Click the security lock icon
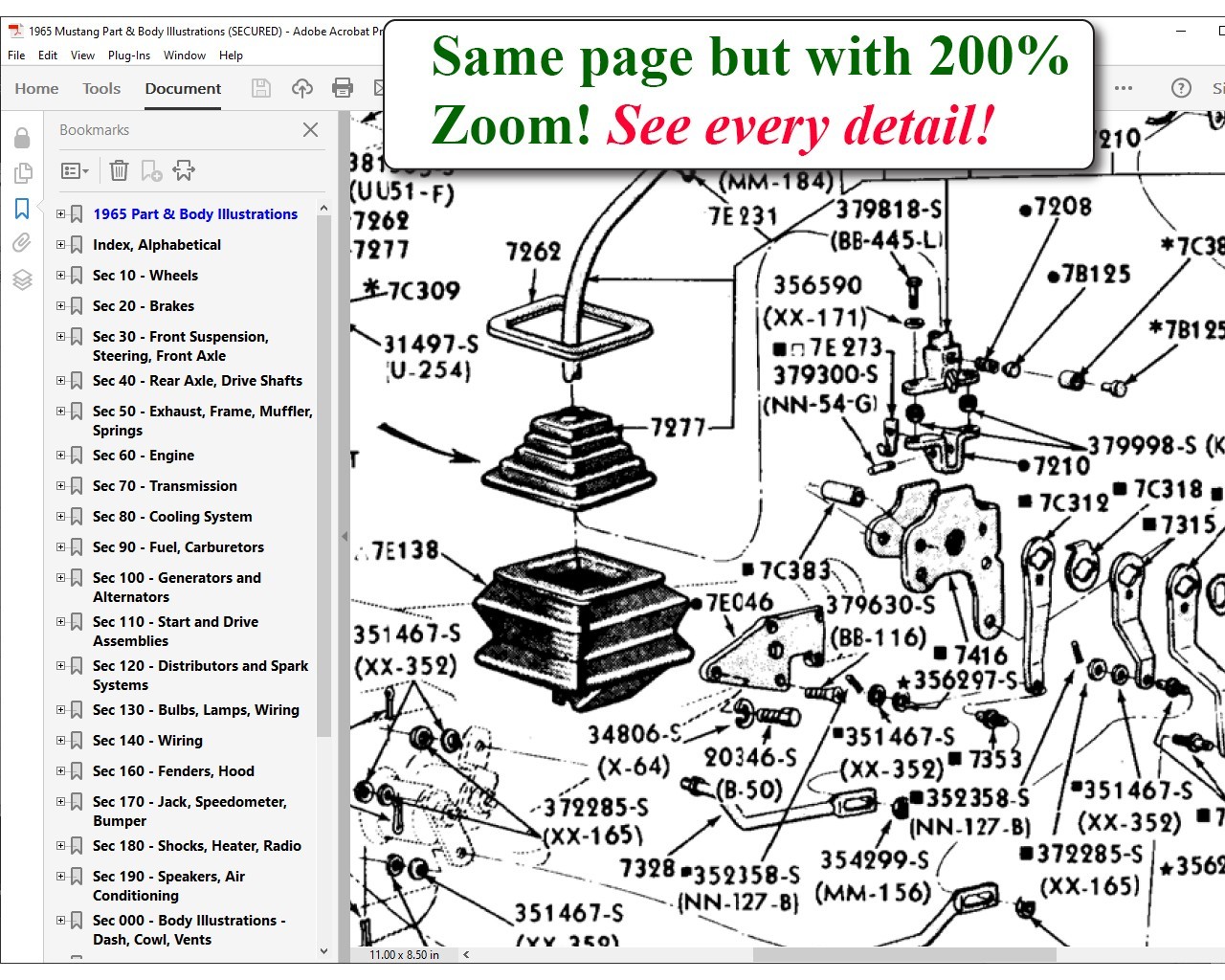The width and height of the screenshot is (1225, 980). point(22,139)
